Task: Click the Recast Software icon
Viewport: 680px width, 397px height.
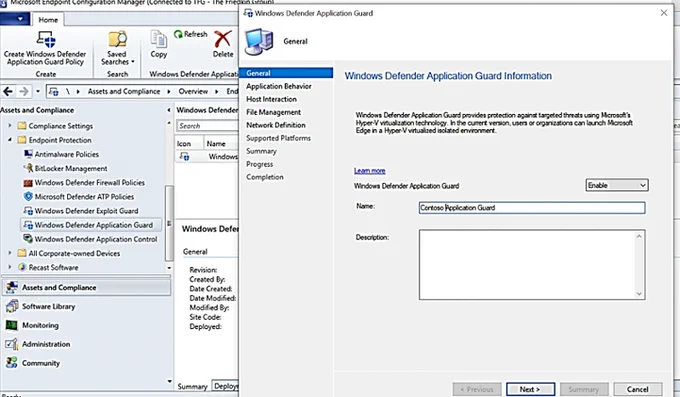Action: (22, 267)
